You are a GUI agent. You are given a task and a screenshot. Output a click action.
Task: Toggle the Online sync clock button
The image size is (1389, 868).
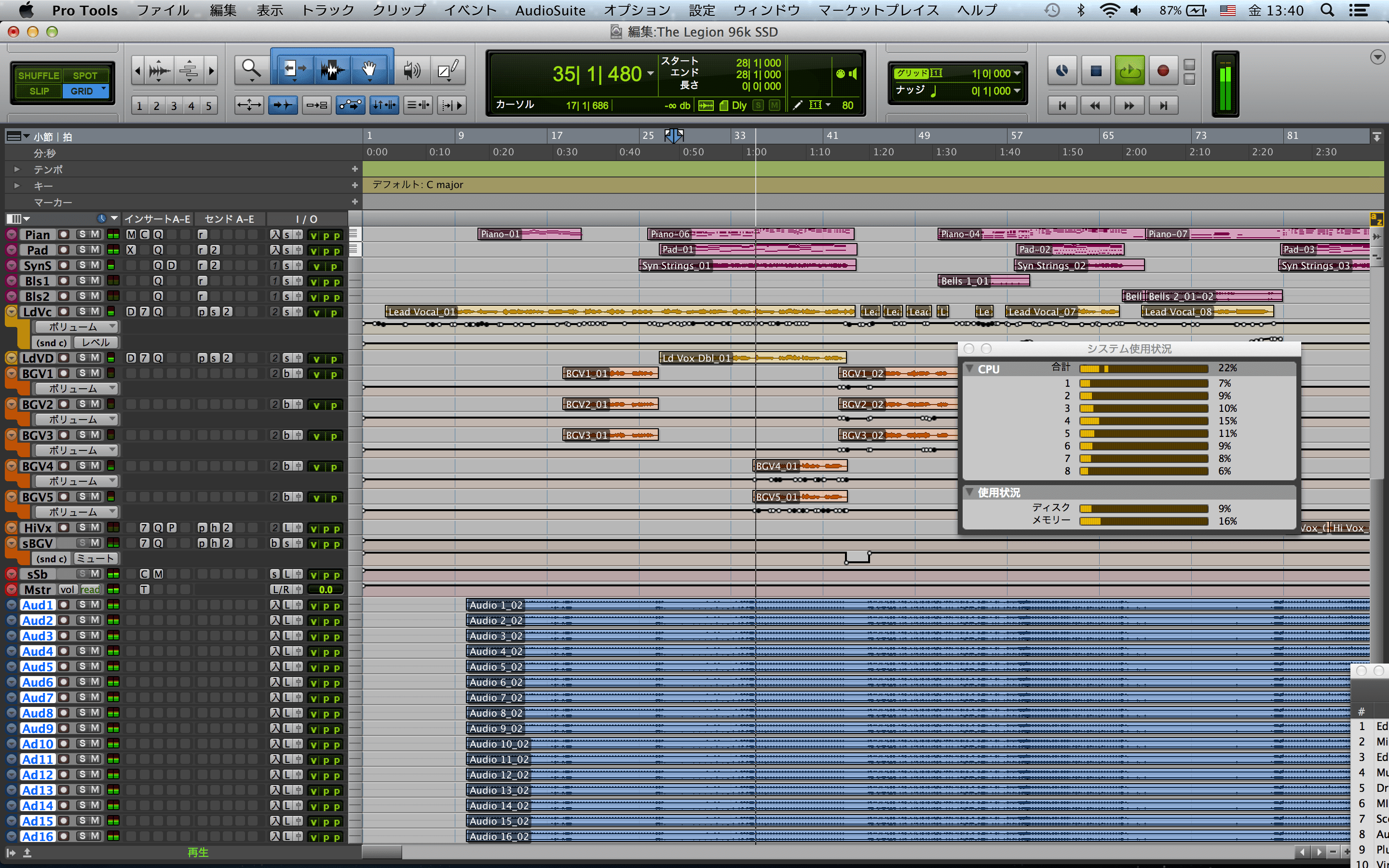coord(1062,70)
